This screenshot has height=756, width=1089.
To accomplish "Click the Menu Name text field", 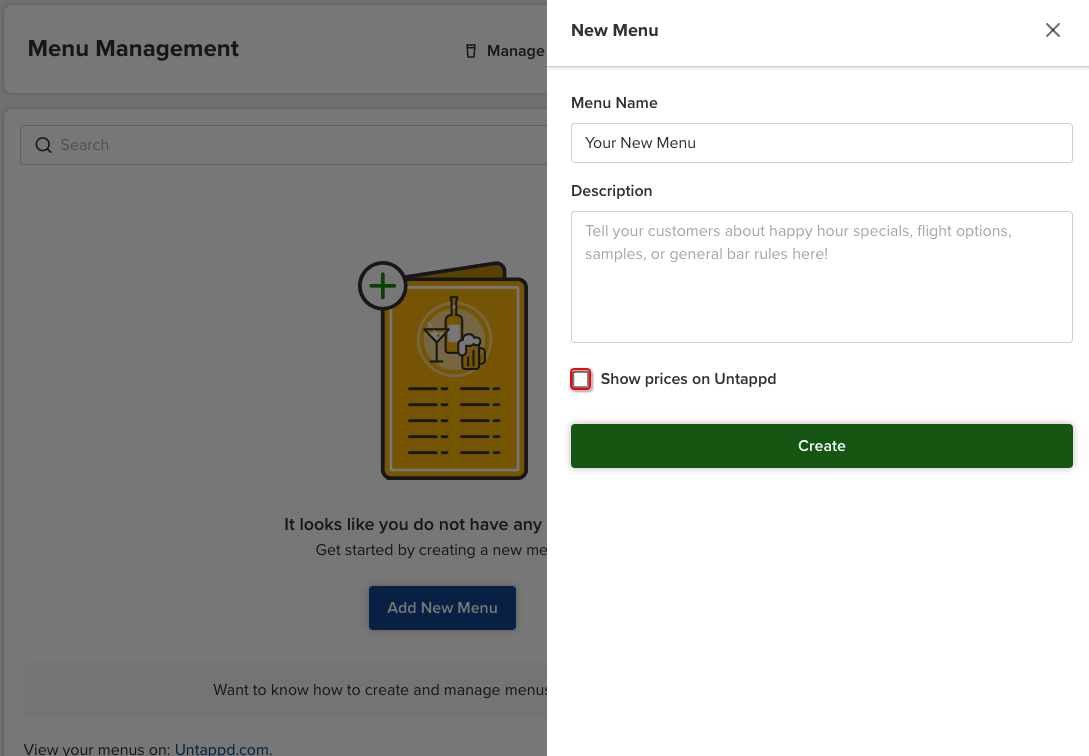I will (822, 143).
